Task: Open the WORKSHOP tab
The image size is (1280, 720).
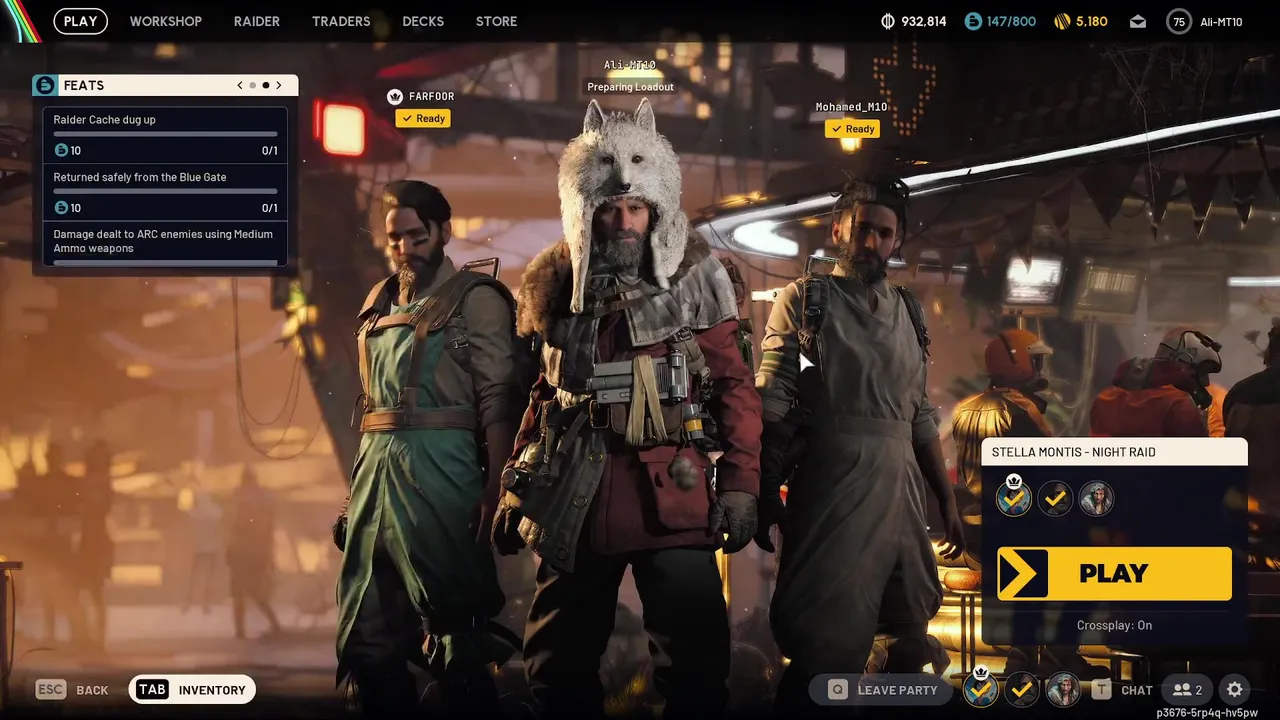Action: pos(166,21)
